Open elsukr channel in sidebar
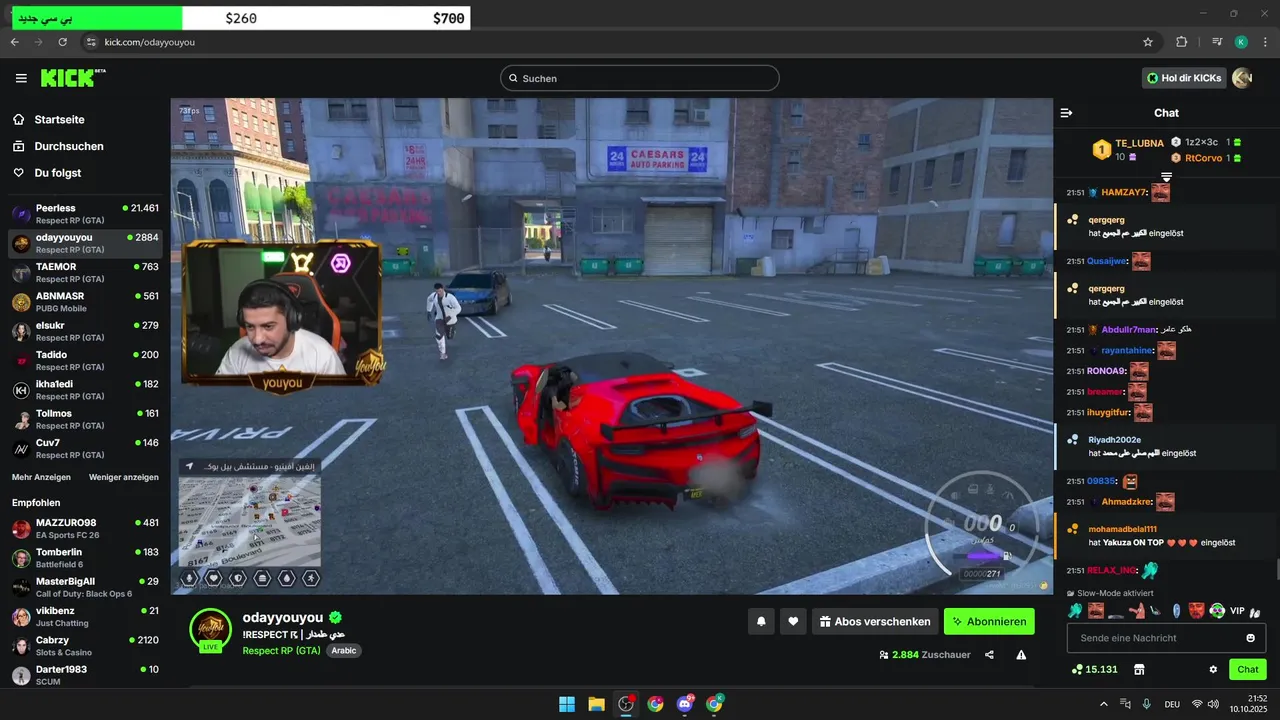 [x=85, y=331]
